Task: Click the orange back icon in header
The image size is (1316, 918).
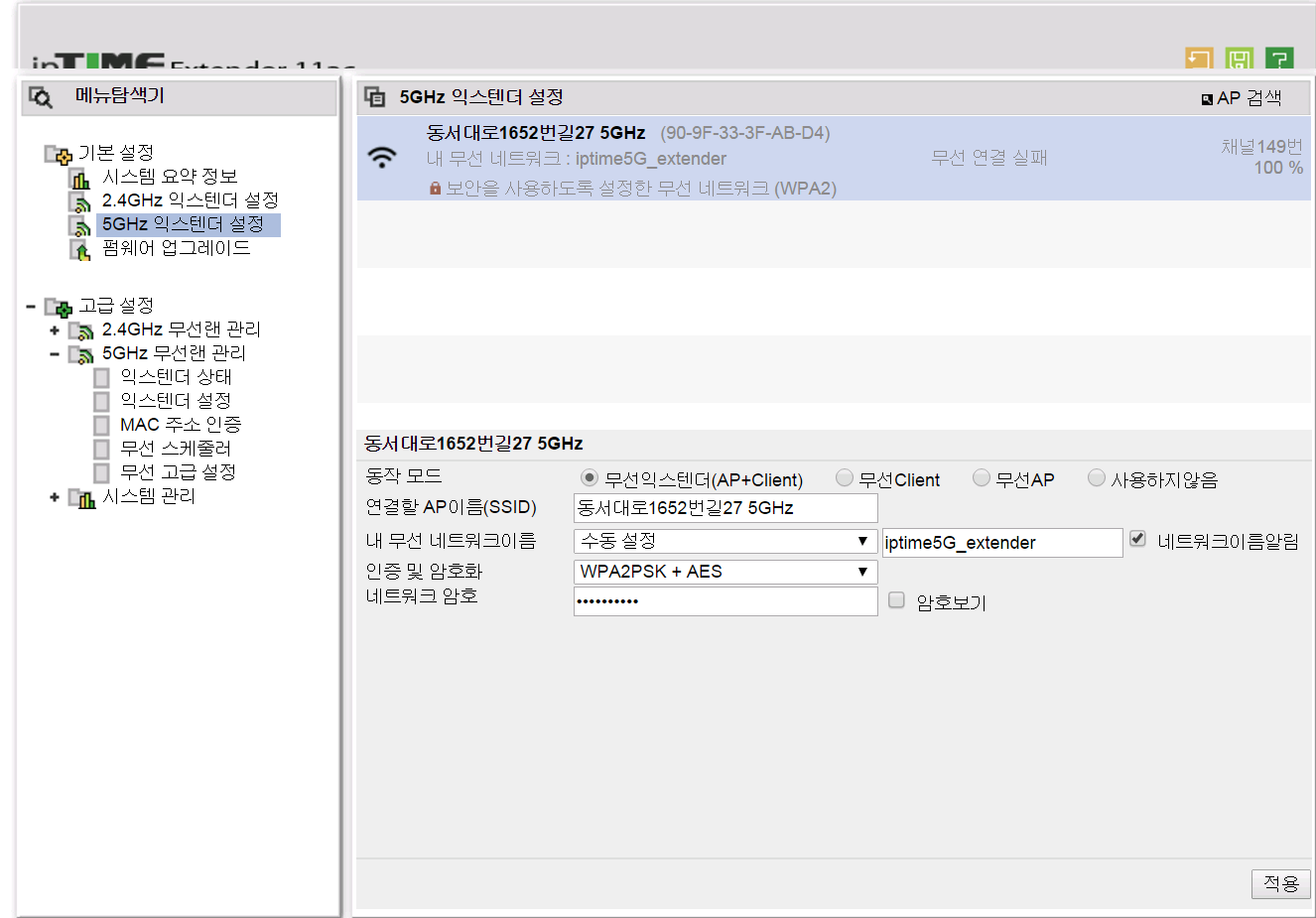Action: (x=1199, y=59)
